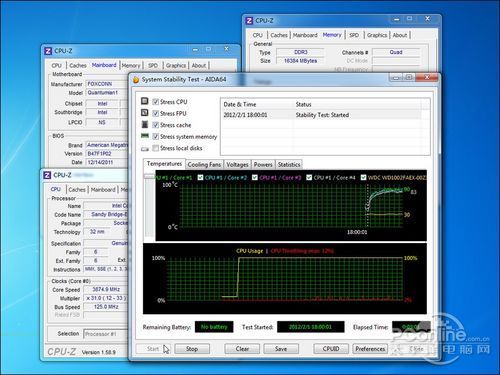Image resolution: width=500 pixels, height=375 pixels.
Task: Enable the Stress local disks checkbox
Action: coord(156,148)
